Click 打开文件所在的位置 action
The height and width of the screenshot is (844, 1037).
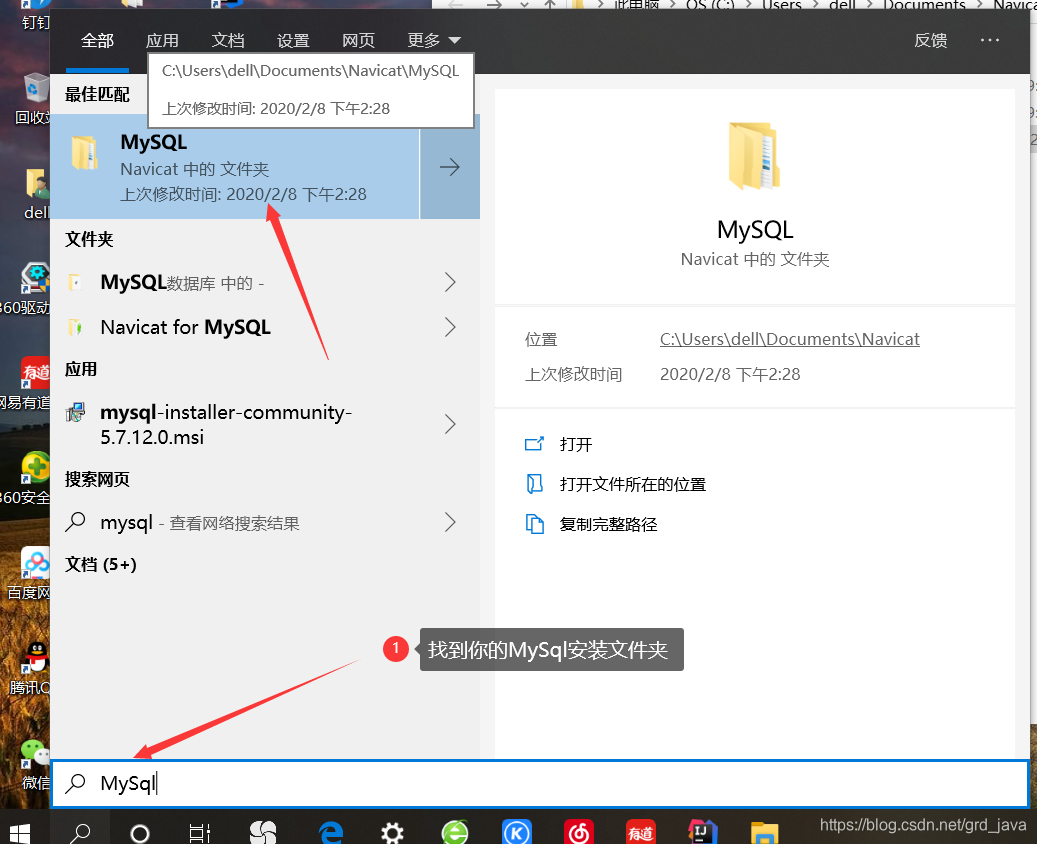pyautogui.click(x=633, y=485)
